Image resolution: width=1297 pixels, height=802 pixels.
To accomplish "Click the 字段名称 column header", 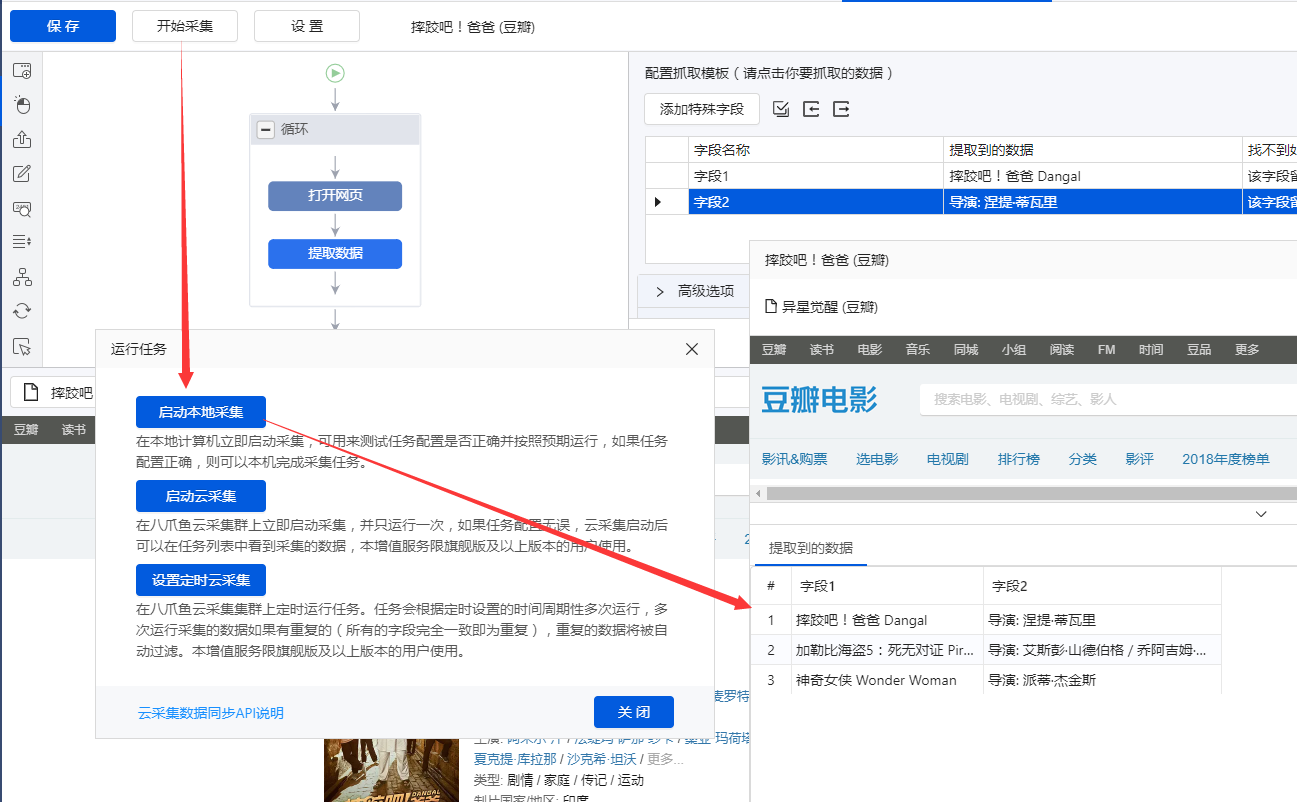I will click(817, 150).
